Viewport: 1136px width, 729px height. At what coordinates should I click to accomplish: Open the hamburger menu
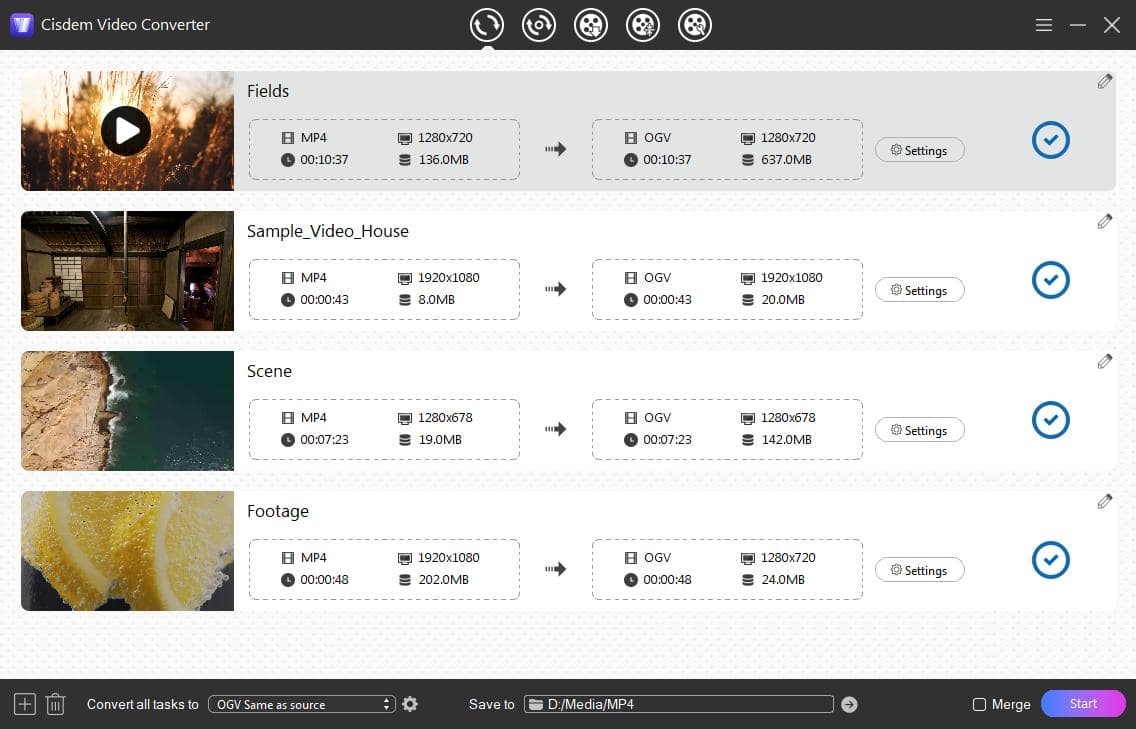pyautogui.click(x=1044, y=25)
